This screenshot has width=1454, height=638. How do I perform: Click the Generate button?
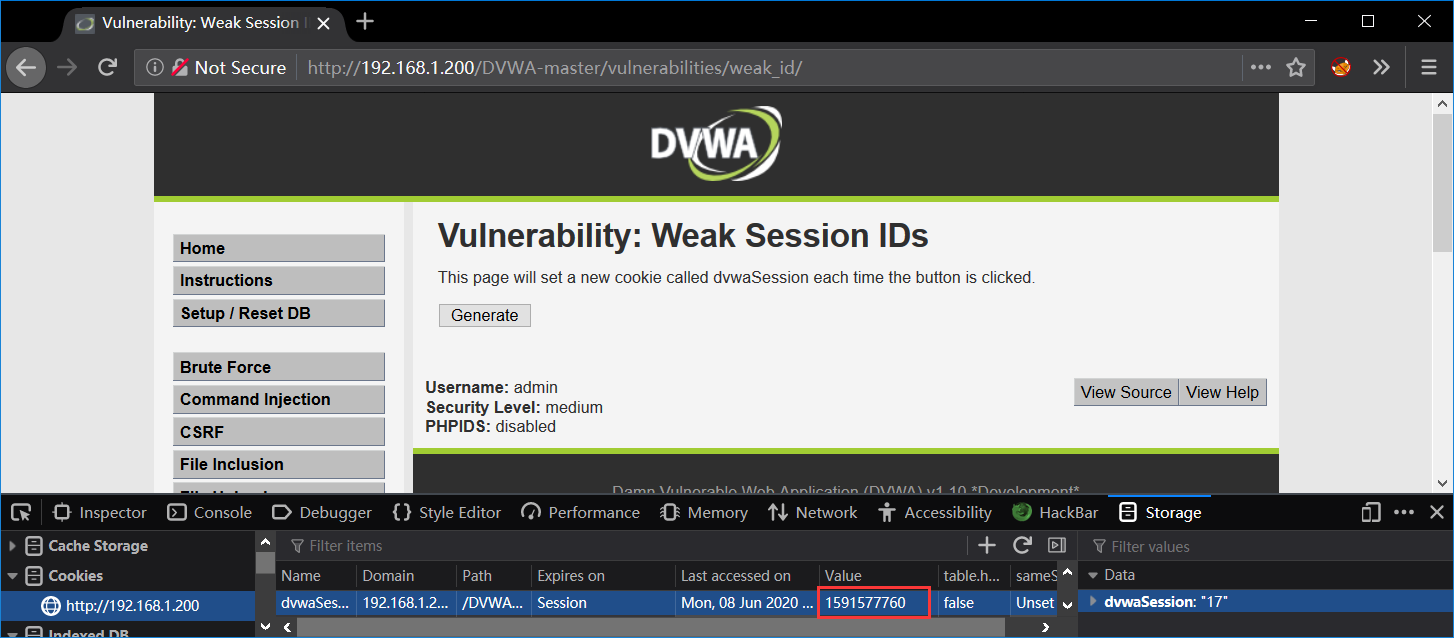(x=484, y=314)
